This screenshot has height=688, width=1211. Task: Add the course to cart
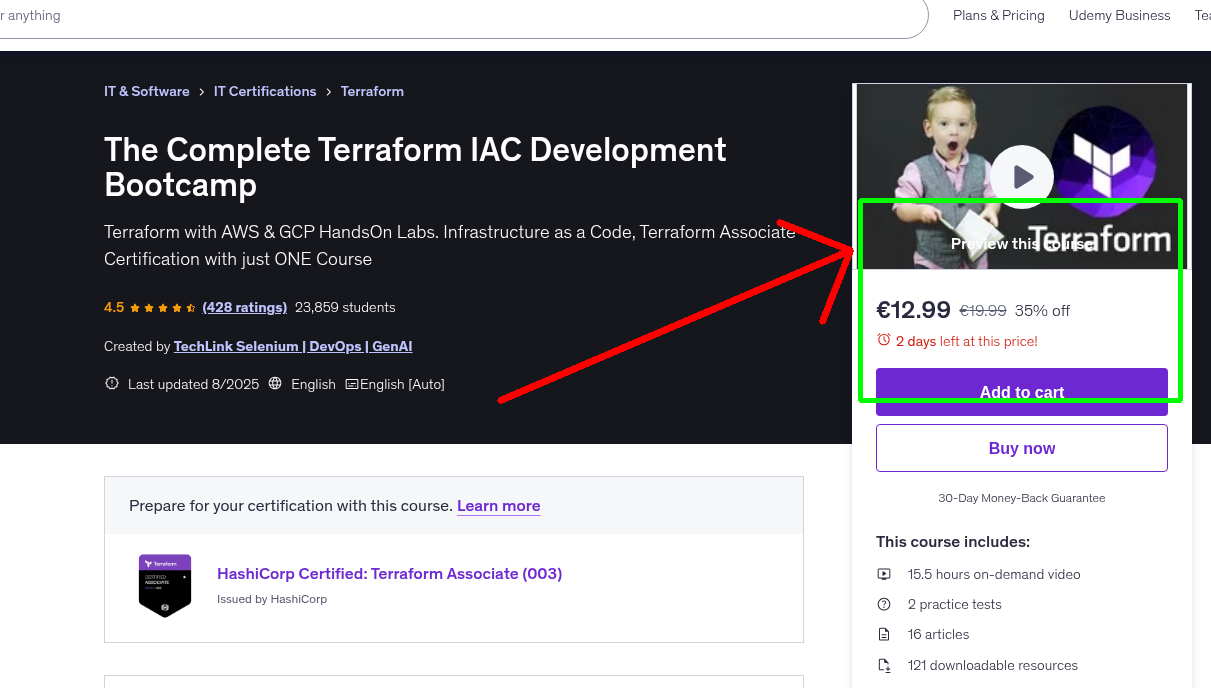point(1021,392)
